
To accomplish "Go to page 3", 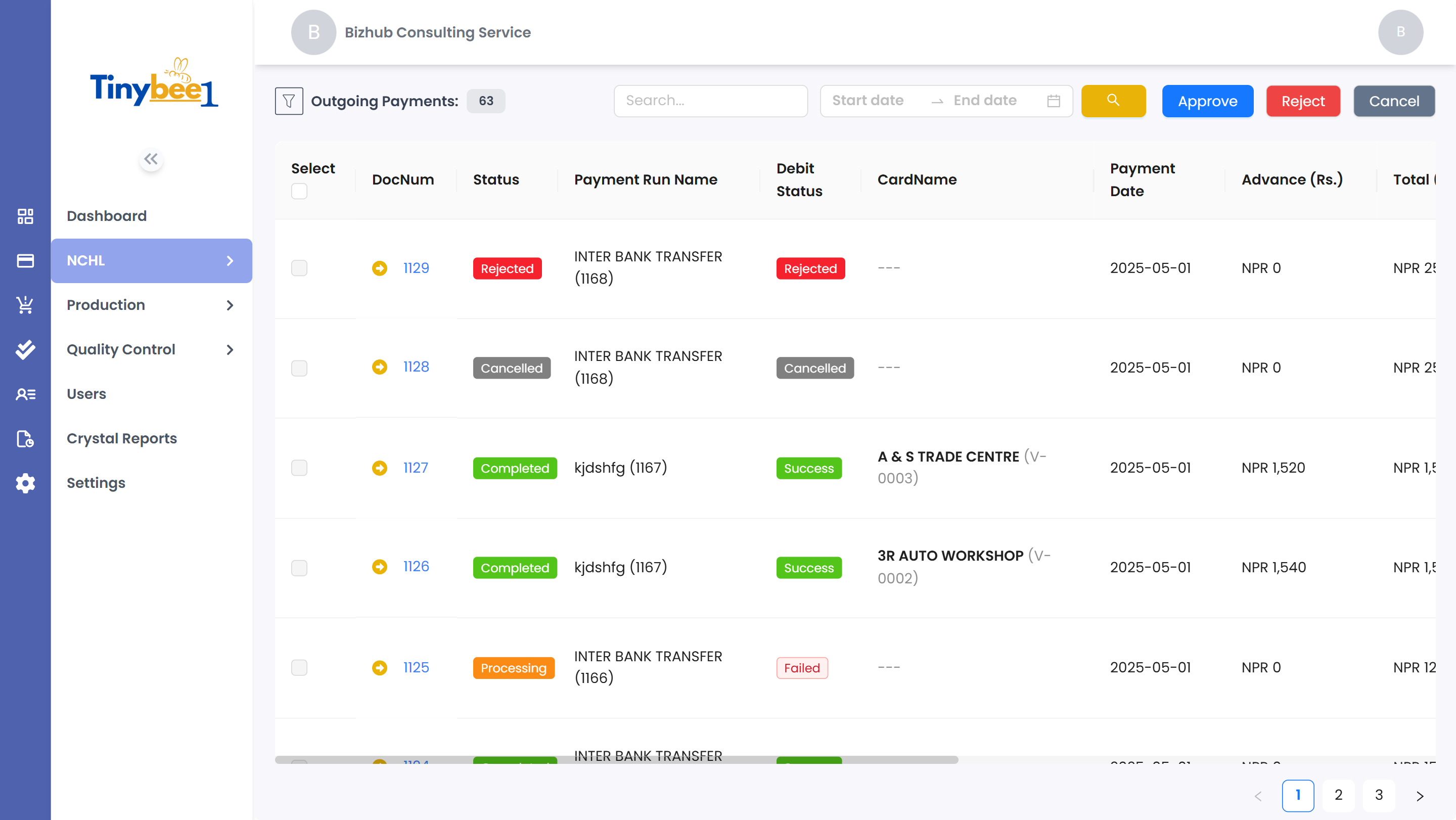I will coord(1379,796).
